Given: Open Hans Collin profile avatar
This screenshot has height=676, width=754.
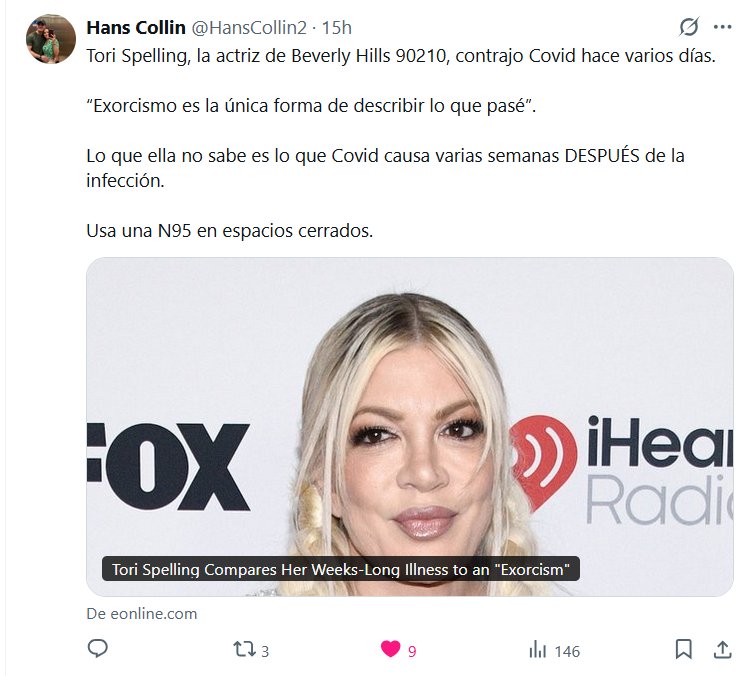Looking at the screenshot, I should tap(51, 39).
